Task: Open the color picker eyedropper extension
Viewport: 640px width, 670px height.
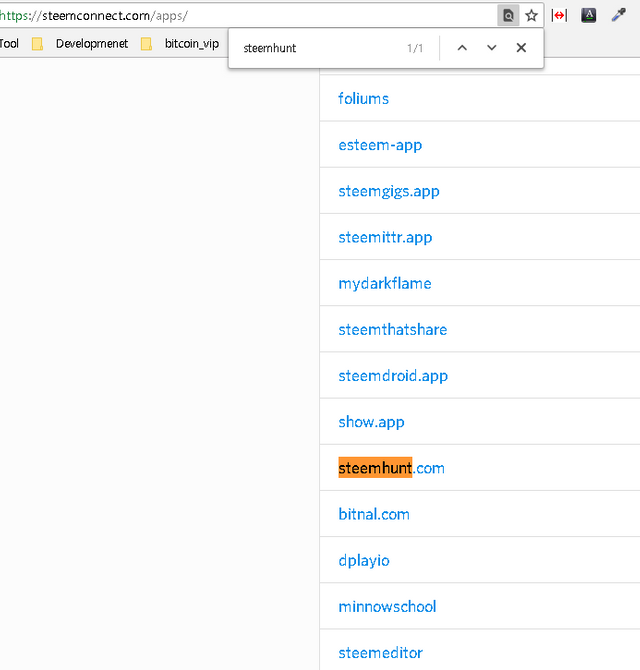Action: coord(619,15)
